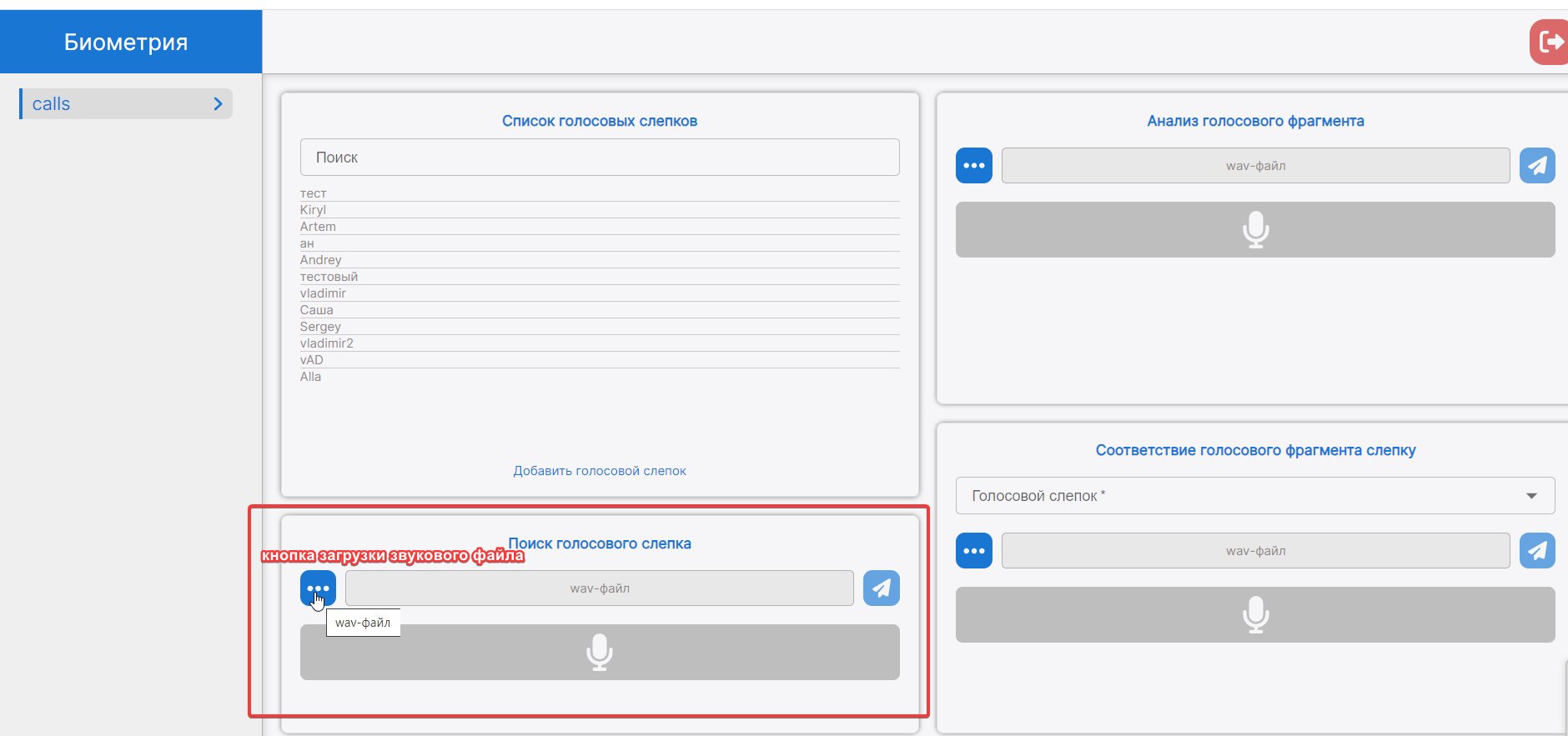
Task: Click the Биометрия header title
Action: (126, 43)
